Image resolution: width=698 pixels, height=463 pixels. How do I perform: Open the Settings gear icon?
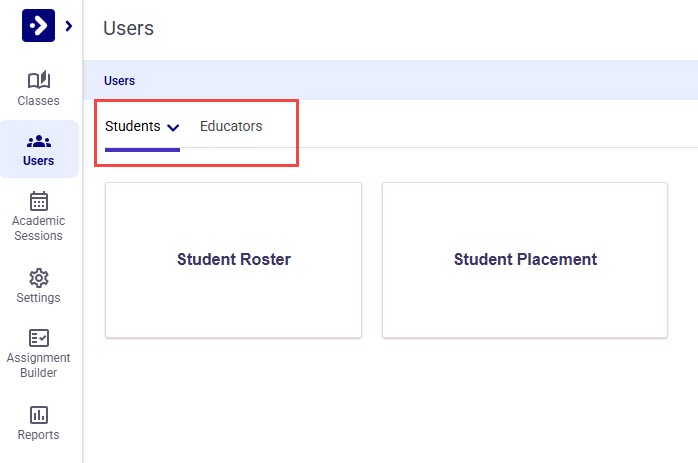point(38,277)
